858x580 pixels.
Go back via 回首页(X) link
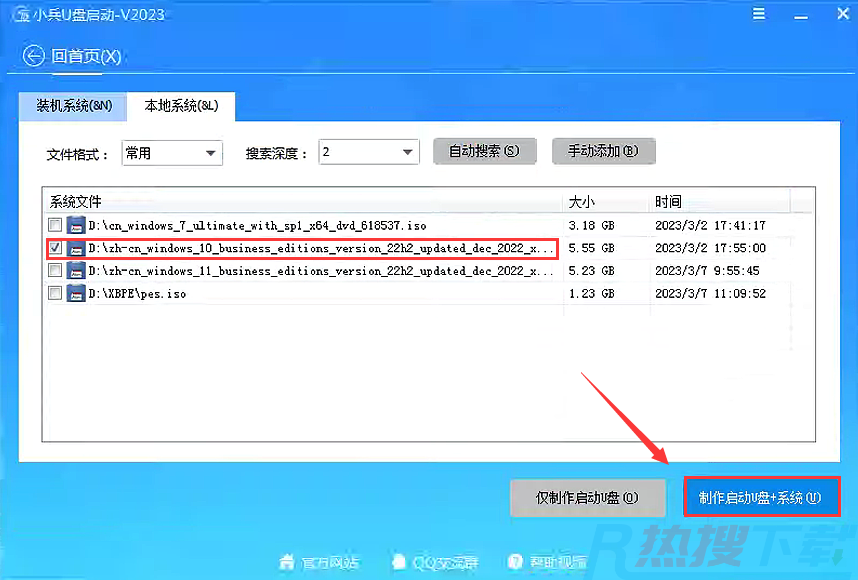pyautogui.click(x=86, y=56)
